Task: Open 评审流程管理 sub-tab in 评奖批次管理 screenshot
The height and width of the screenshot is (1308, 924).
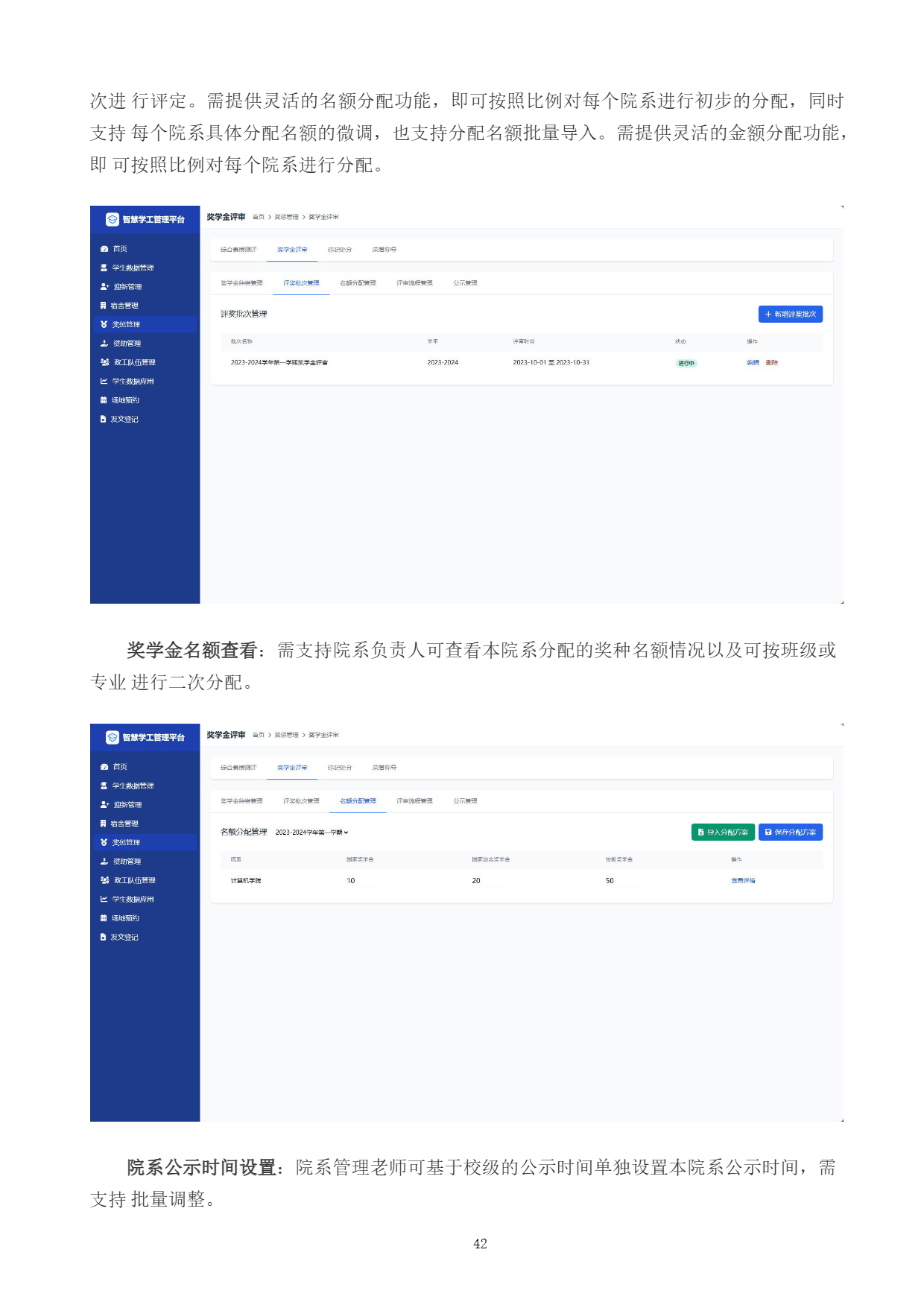Action: coord(414,283)
